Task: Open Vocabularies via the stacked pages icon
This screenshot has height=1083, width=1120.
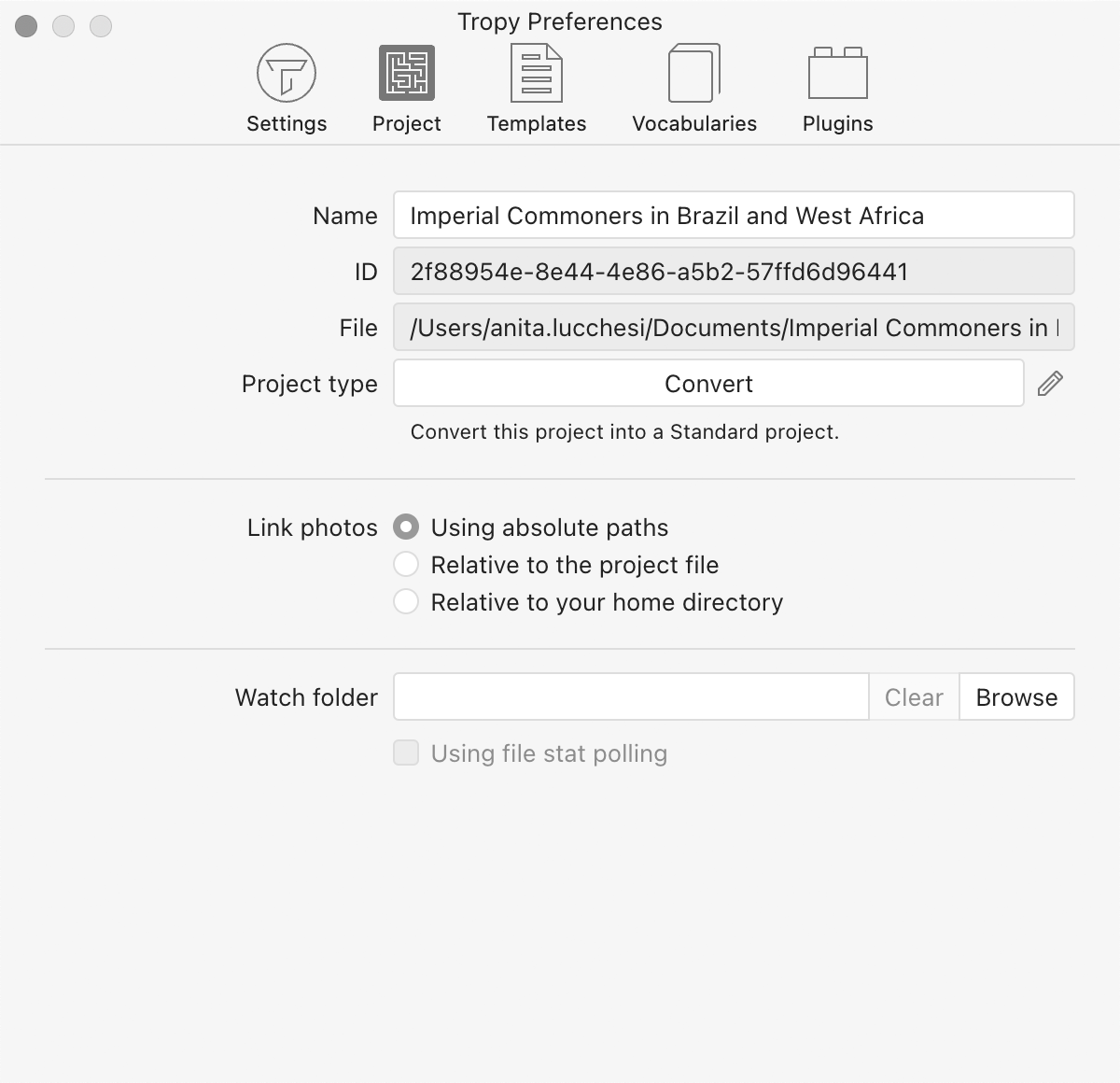Action: (693, 72)
